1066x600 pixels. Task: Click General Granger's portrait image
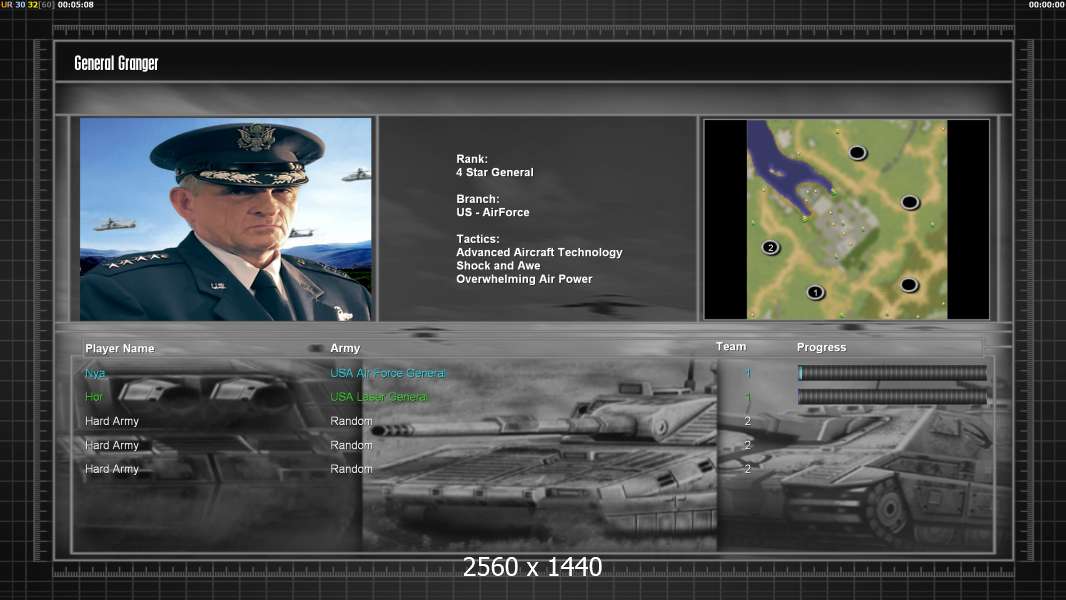pyautogui.click(x=226, y=219)
